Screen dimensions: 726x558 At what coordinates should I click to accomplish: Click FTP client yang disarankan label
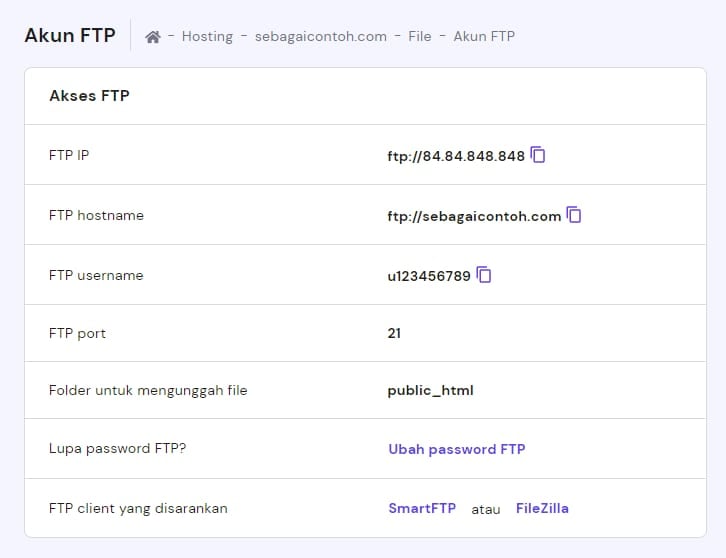[x=138, y=508]
